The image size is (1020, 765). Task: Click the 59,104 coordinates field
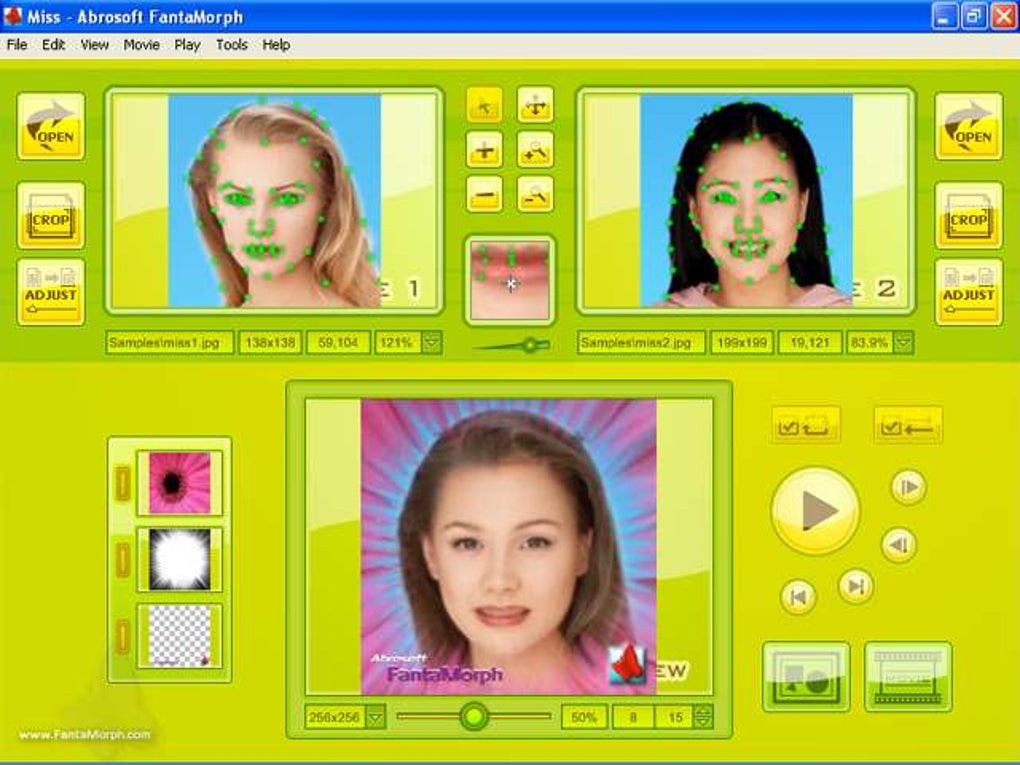338,342
